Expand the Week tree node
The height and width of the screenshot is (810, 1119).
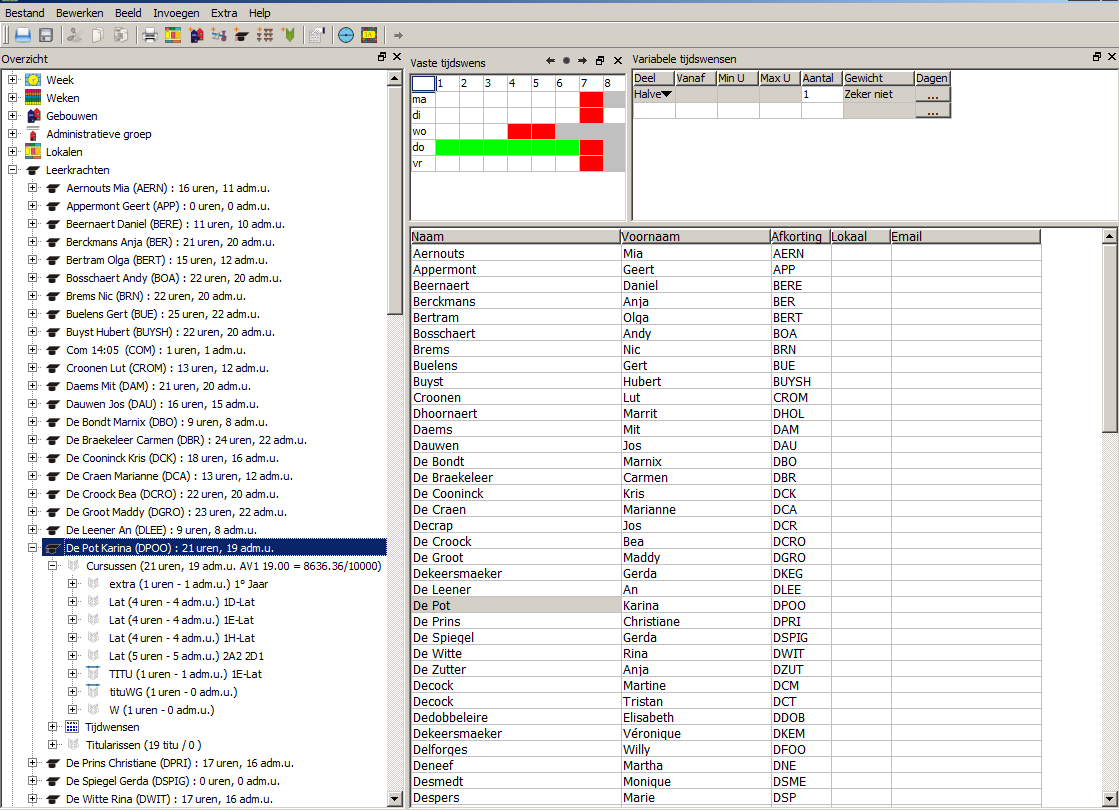coord(13,79)
